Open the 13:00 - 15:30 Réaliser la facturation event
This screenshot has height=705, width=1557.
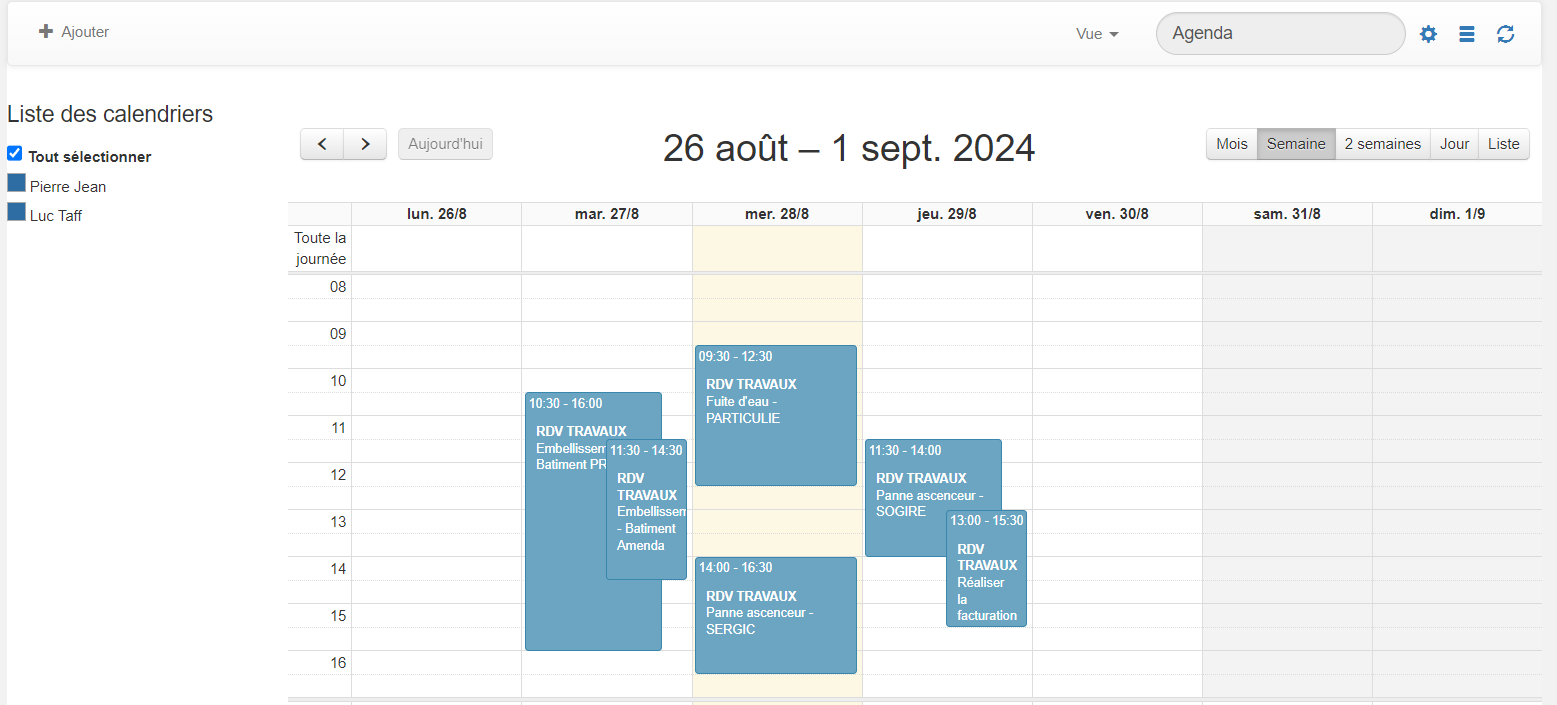[x=986, y=568]
